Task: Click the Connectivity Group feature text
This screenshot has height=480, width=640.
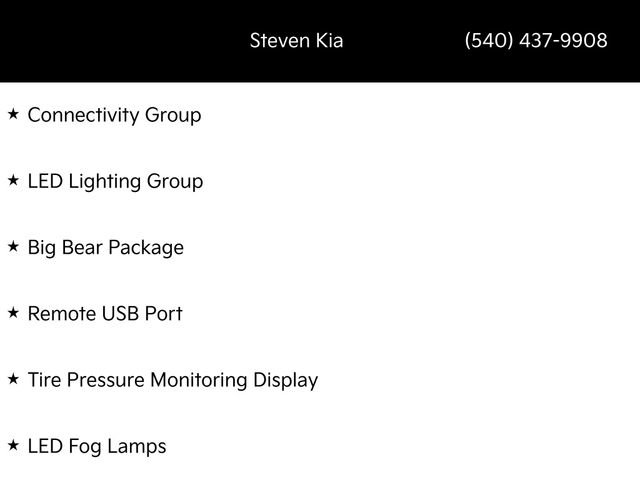Action: coord(114,115)
